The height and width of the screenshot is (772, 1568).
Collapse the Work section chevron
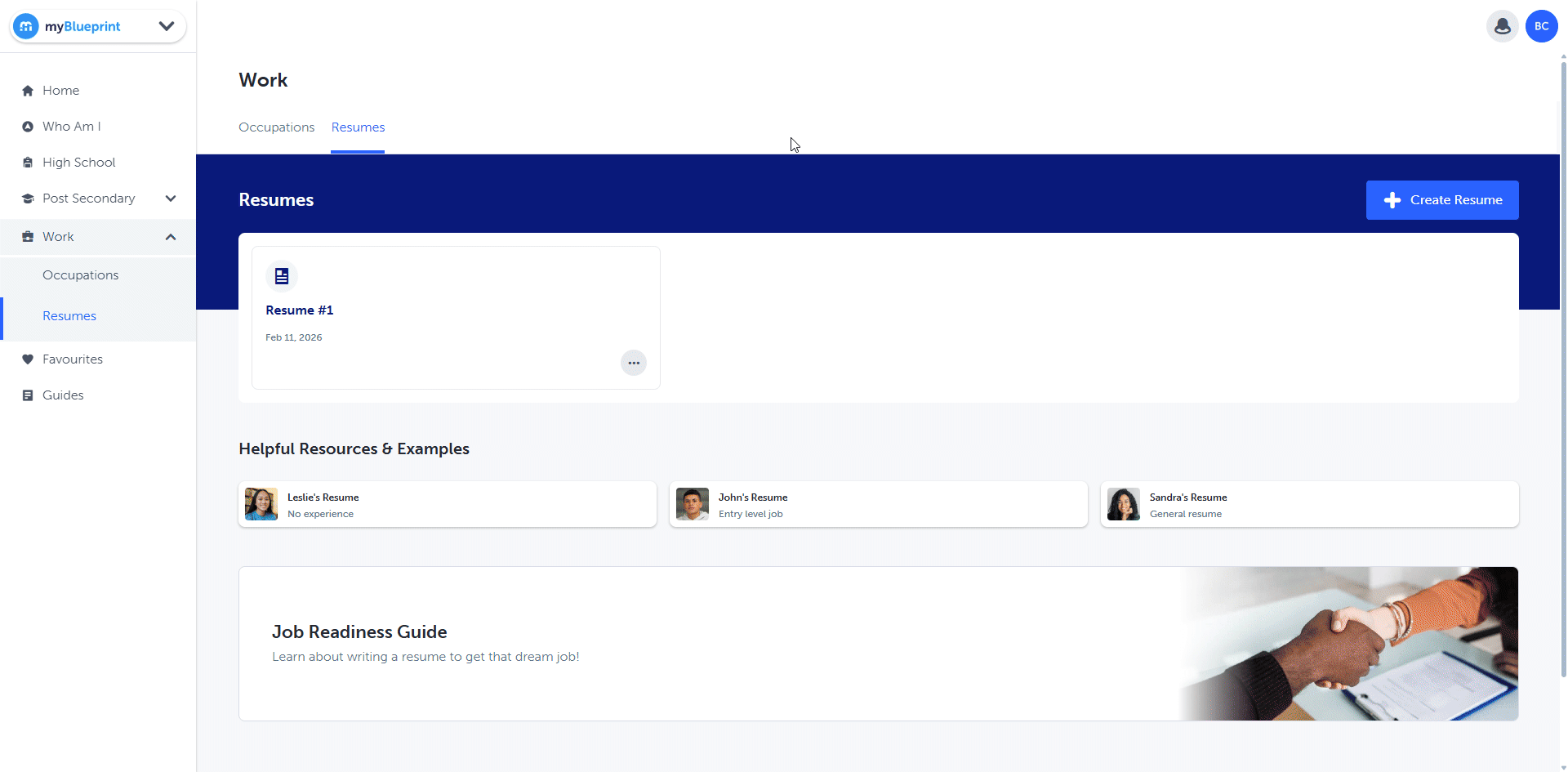[x=171, y=237]
